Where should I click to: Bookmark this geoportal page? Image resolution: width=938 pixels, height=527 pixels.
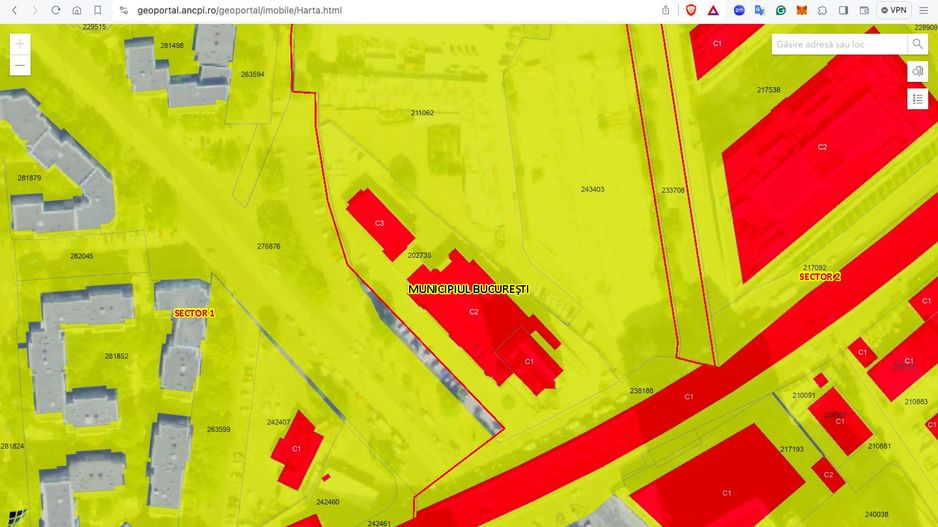(98, 10)
